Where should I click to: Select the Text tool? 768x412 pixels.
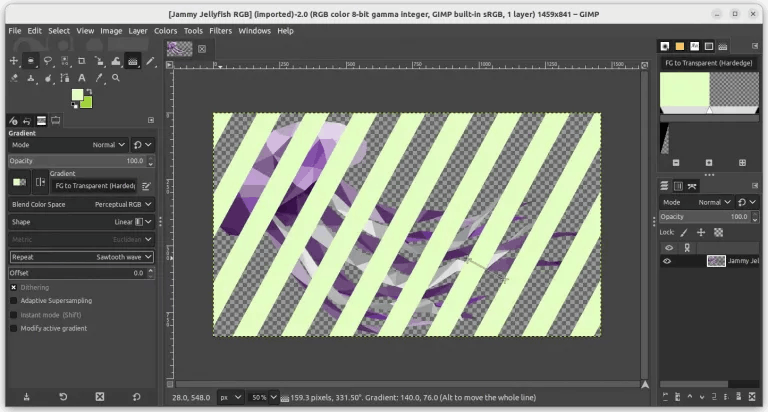[x=82, y=78]
